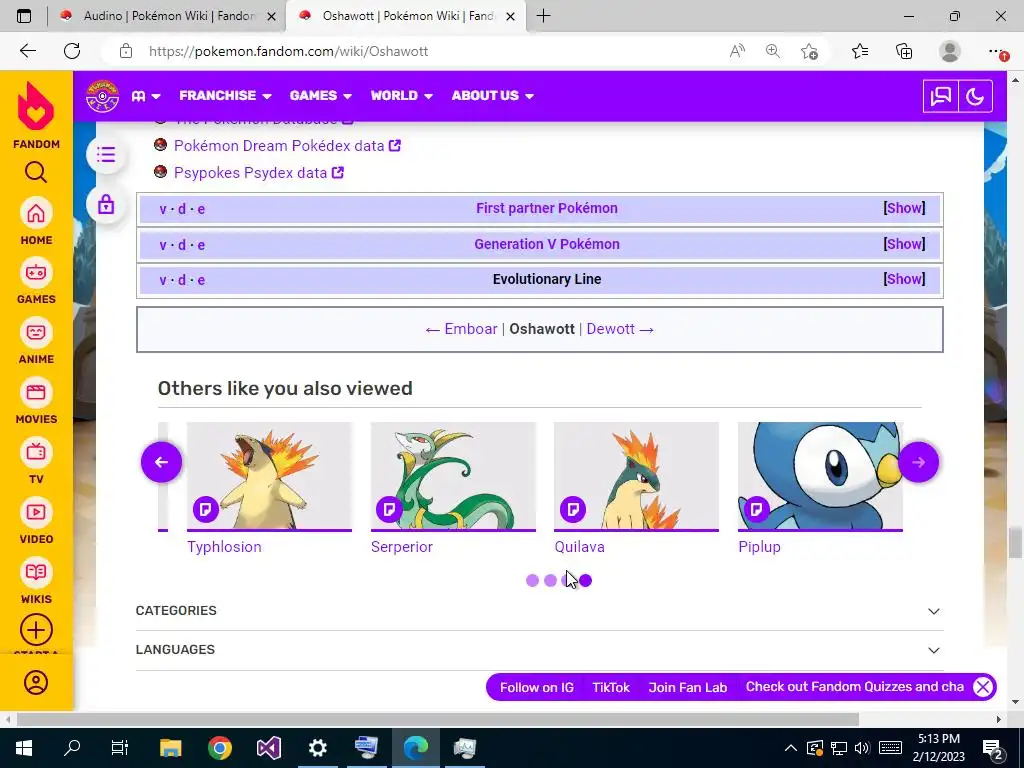Open the WORLD dropdown menu
Image resolution: width=1024 pixels, height=768 pixels.
[402, 95]
